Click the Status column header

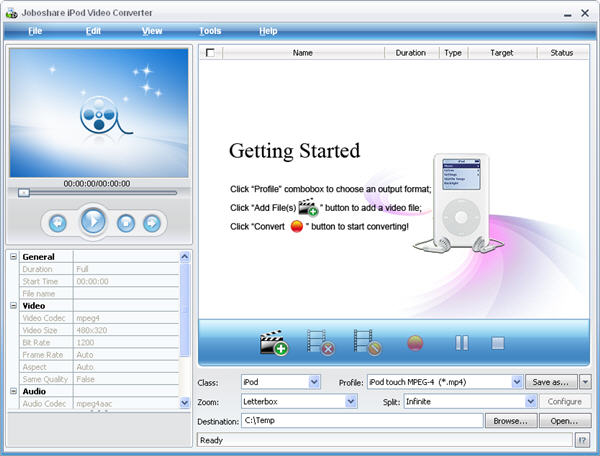click(562, 53)
